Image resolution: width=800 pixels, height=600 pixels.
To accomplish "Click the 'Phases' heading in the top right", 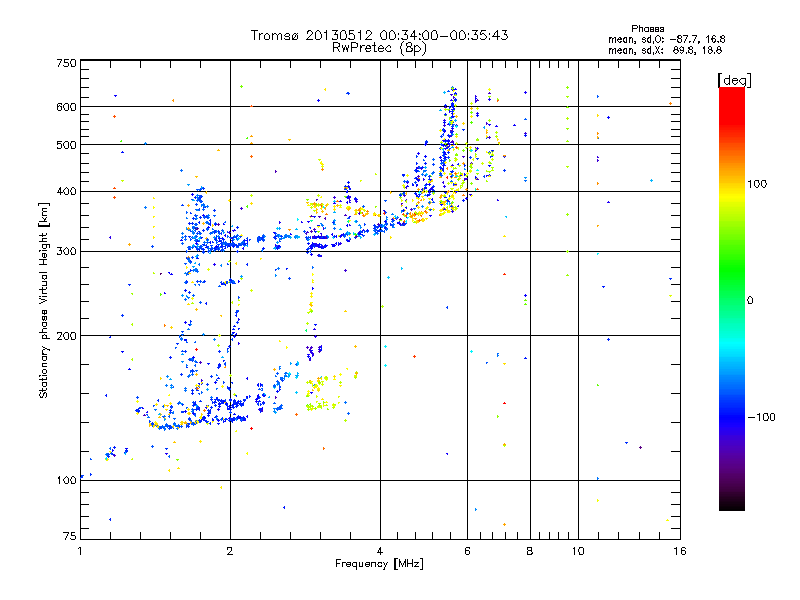I will click(x=647, y=29).
